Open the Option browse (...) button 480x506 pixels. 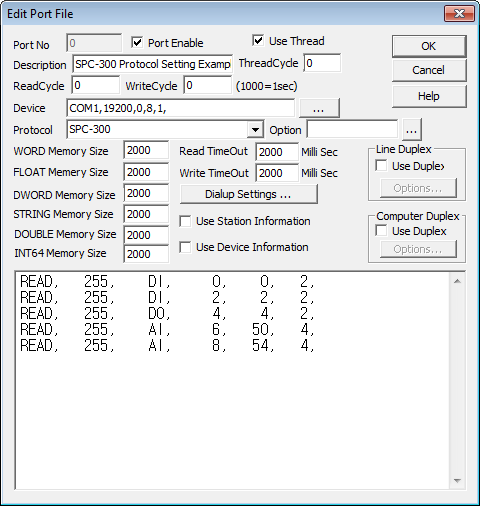coord(412,130)
